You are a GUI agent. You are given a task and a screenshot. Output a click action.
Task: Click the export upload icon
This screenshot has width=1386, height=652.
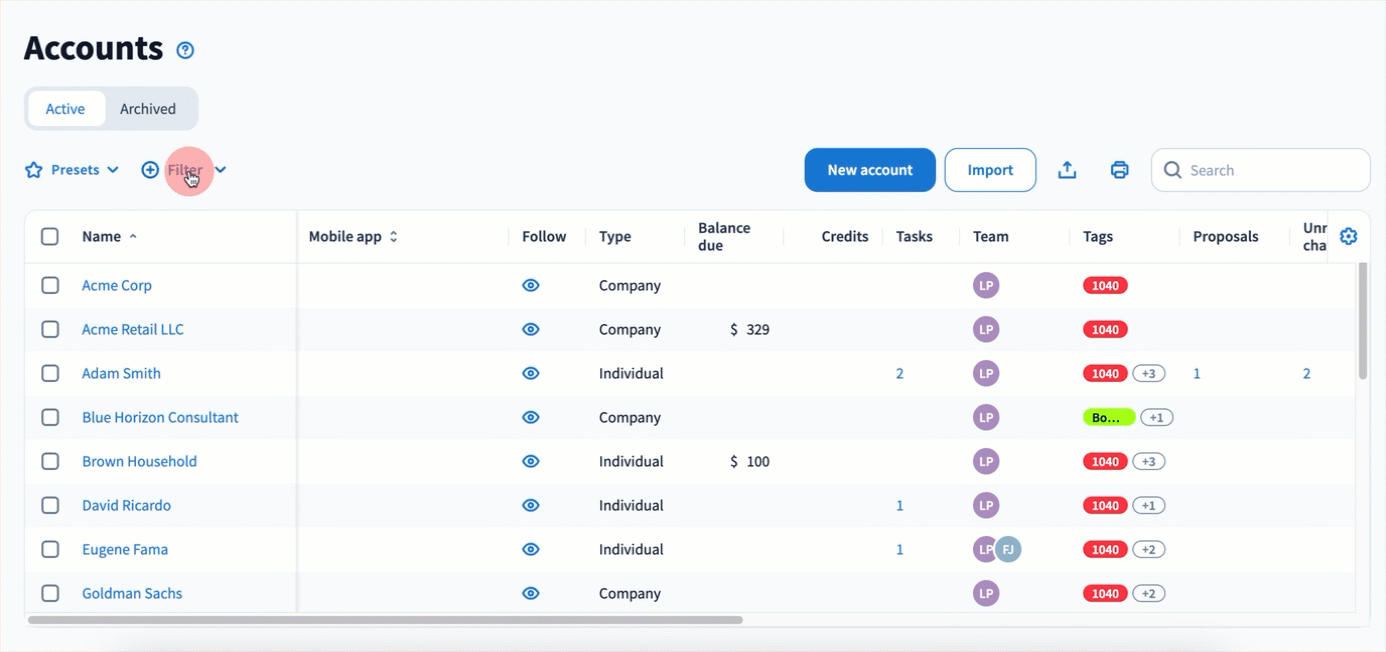1067,170
